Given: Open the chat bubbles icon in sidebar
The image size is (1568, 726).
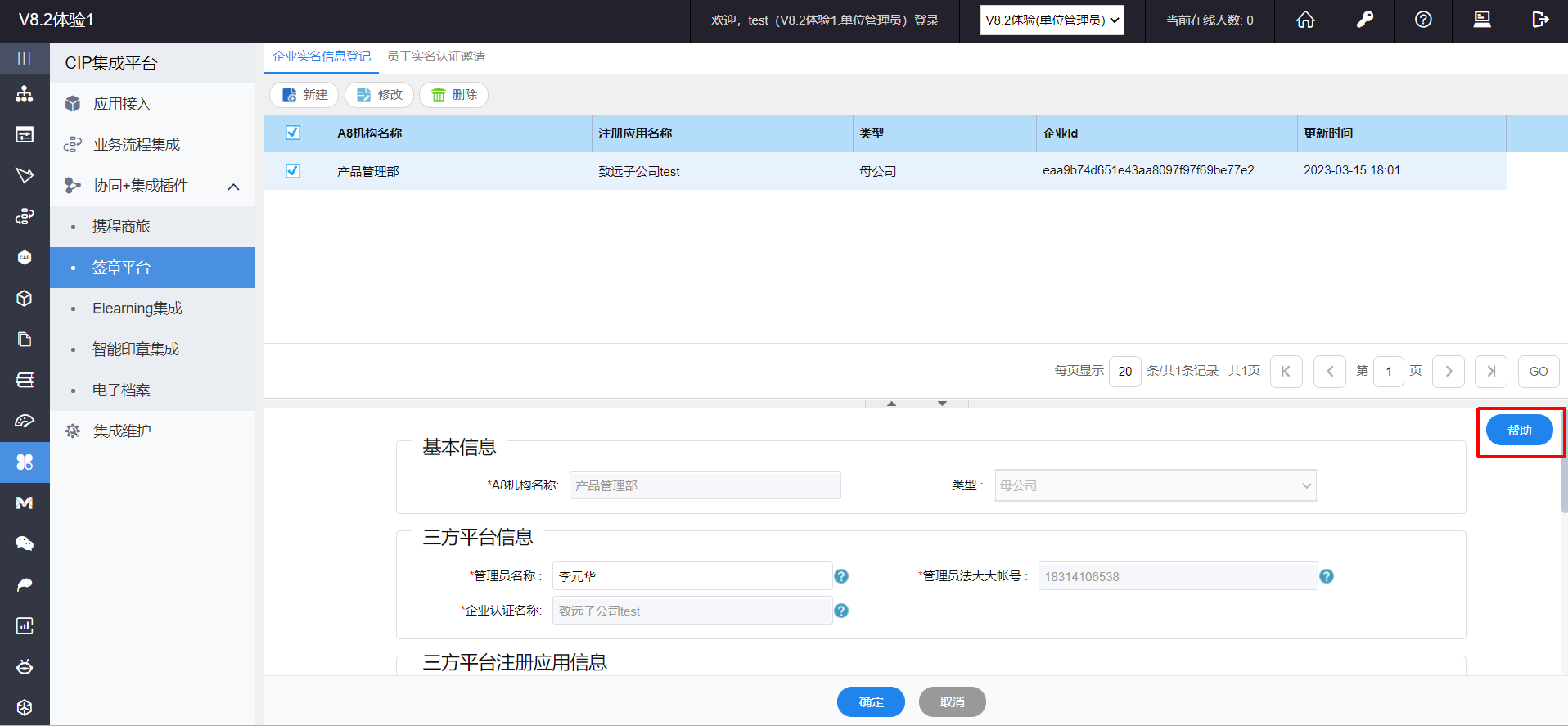Looking at the screenshot, I should tap(25, 543).
